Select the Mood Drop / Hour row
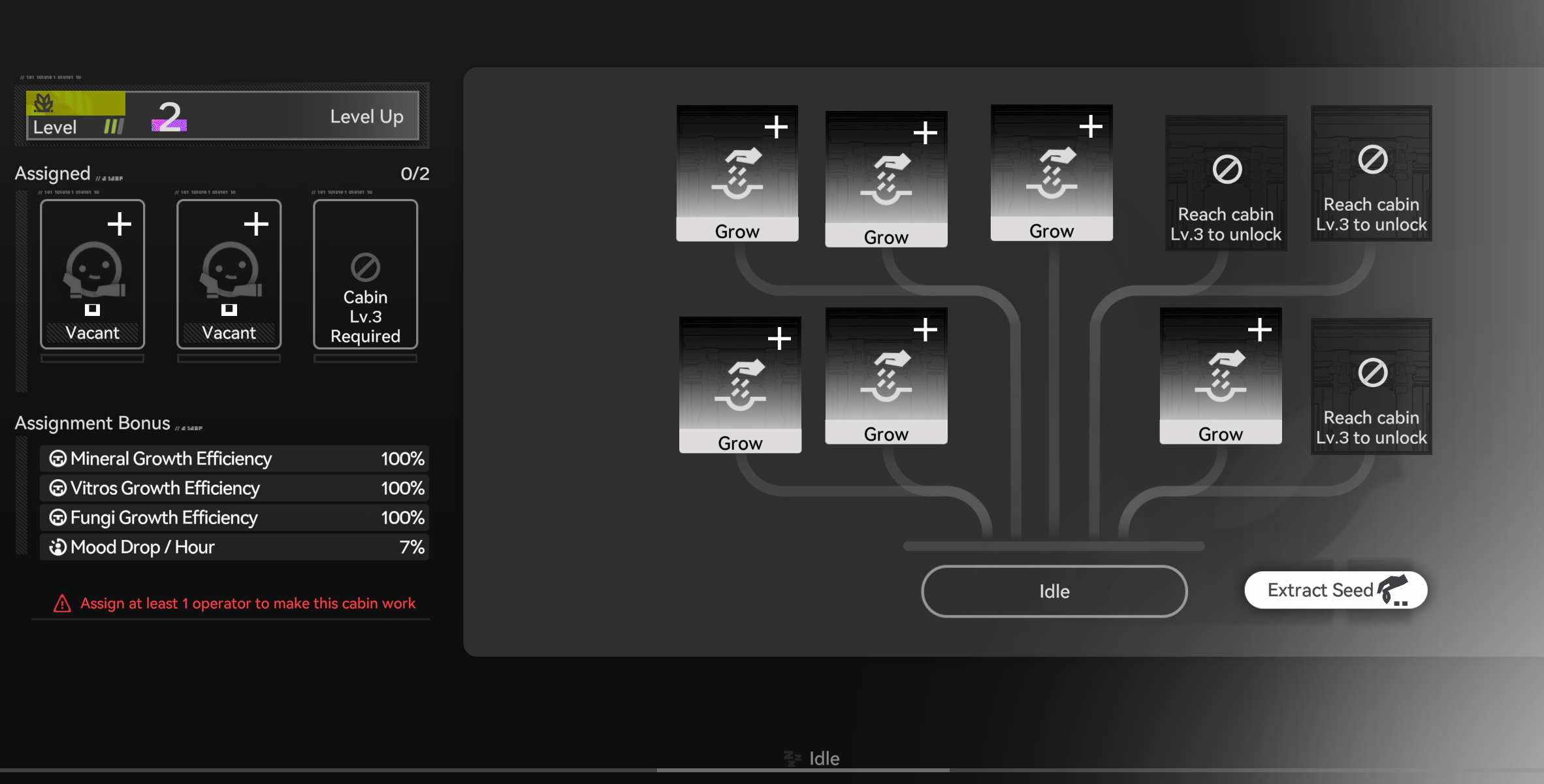Image resolution: width=1544 pixels, height=784 pixels. click(x=234, y=547)
